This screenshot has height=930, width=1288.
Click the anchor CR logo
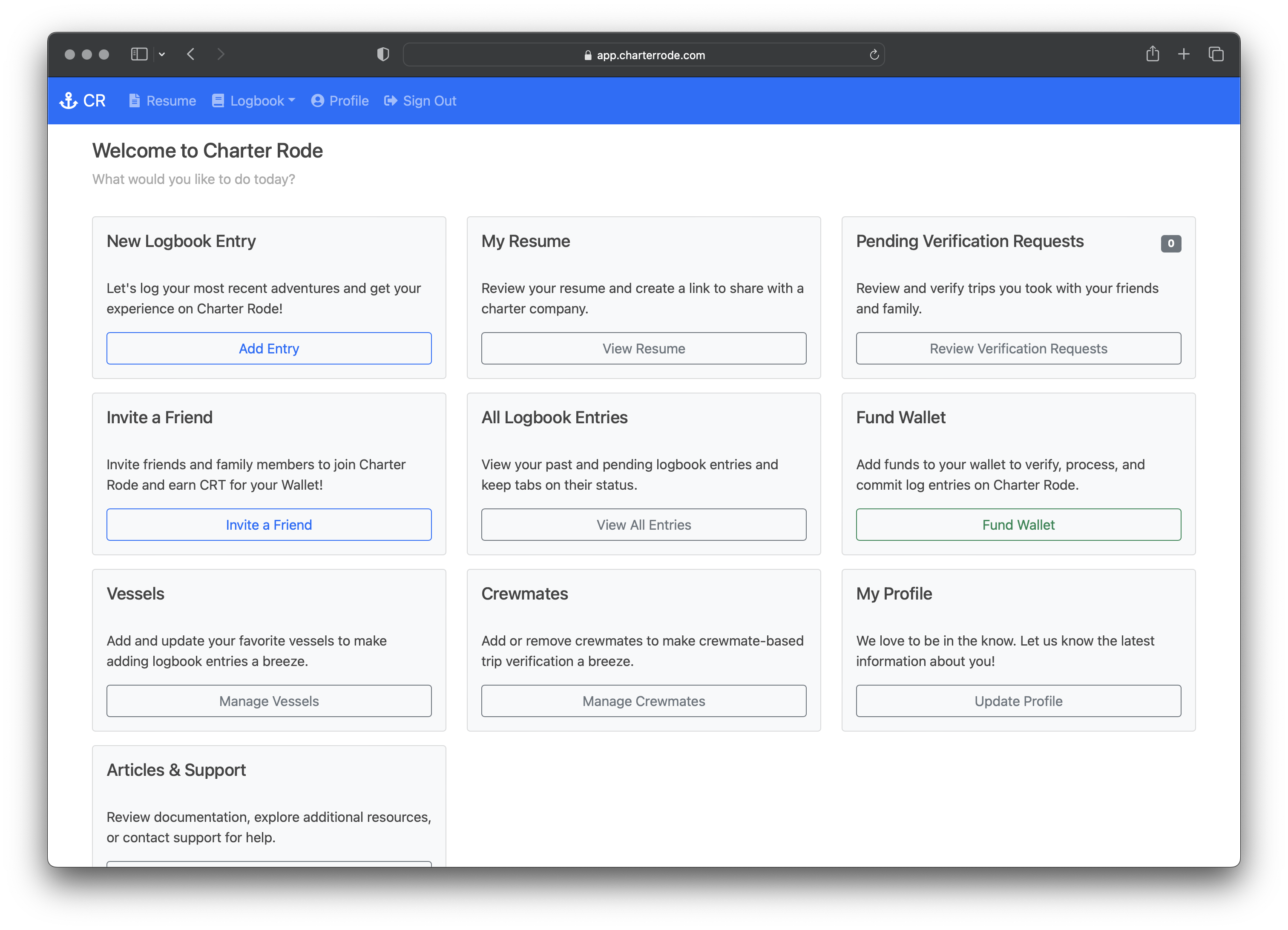(83, 100)
